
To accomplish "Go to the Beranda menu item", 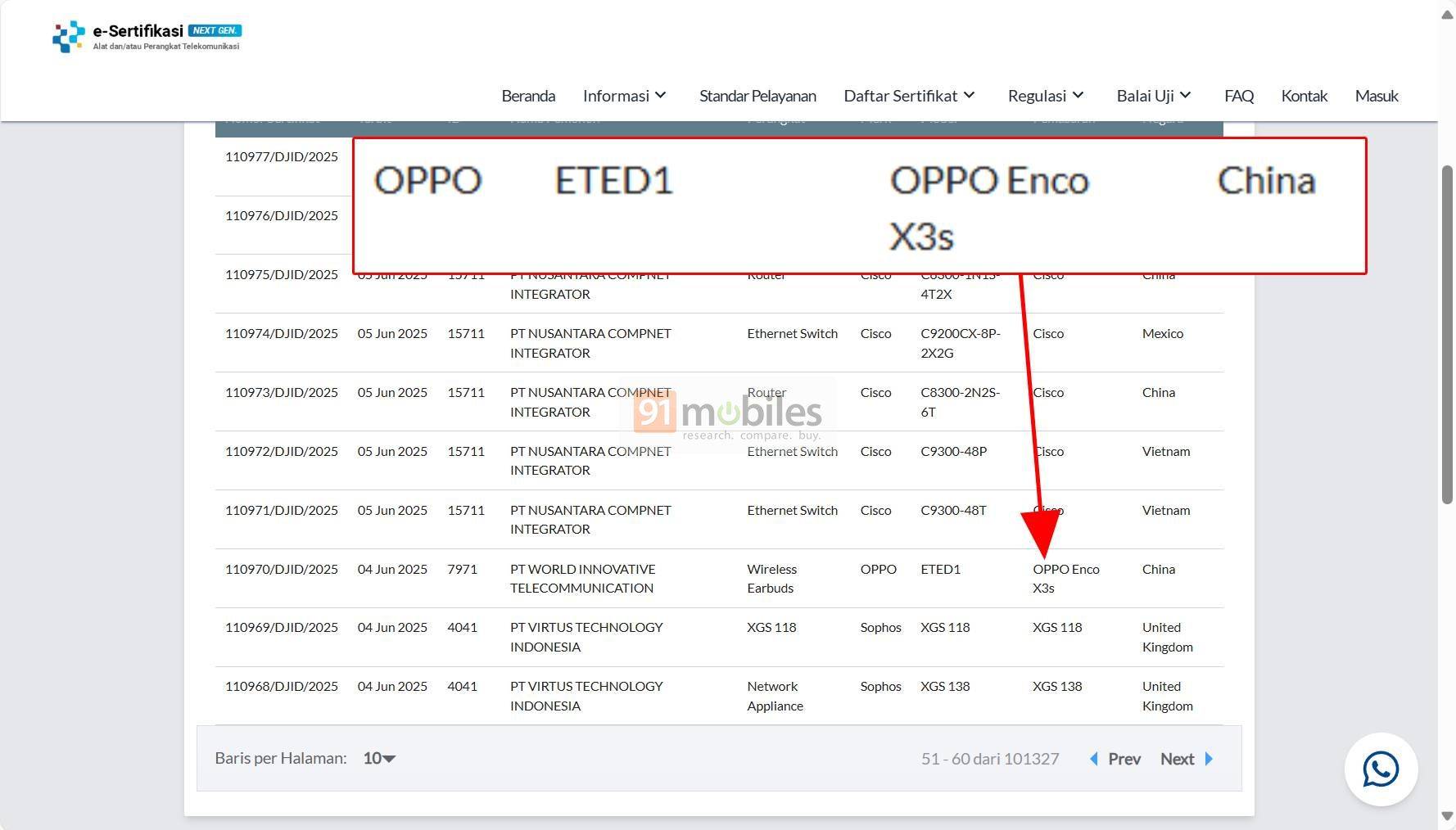I will pyautogui.click(x=528, y=96).
